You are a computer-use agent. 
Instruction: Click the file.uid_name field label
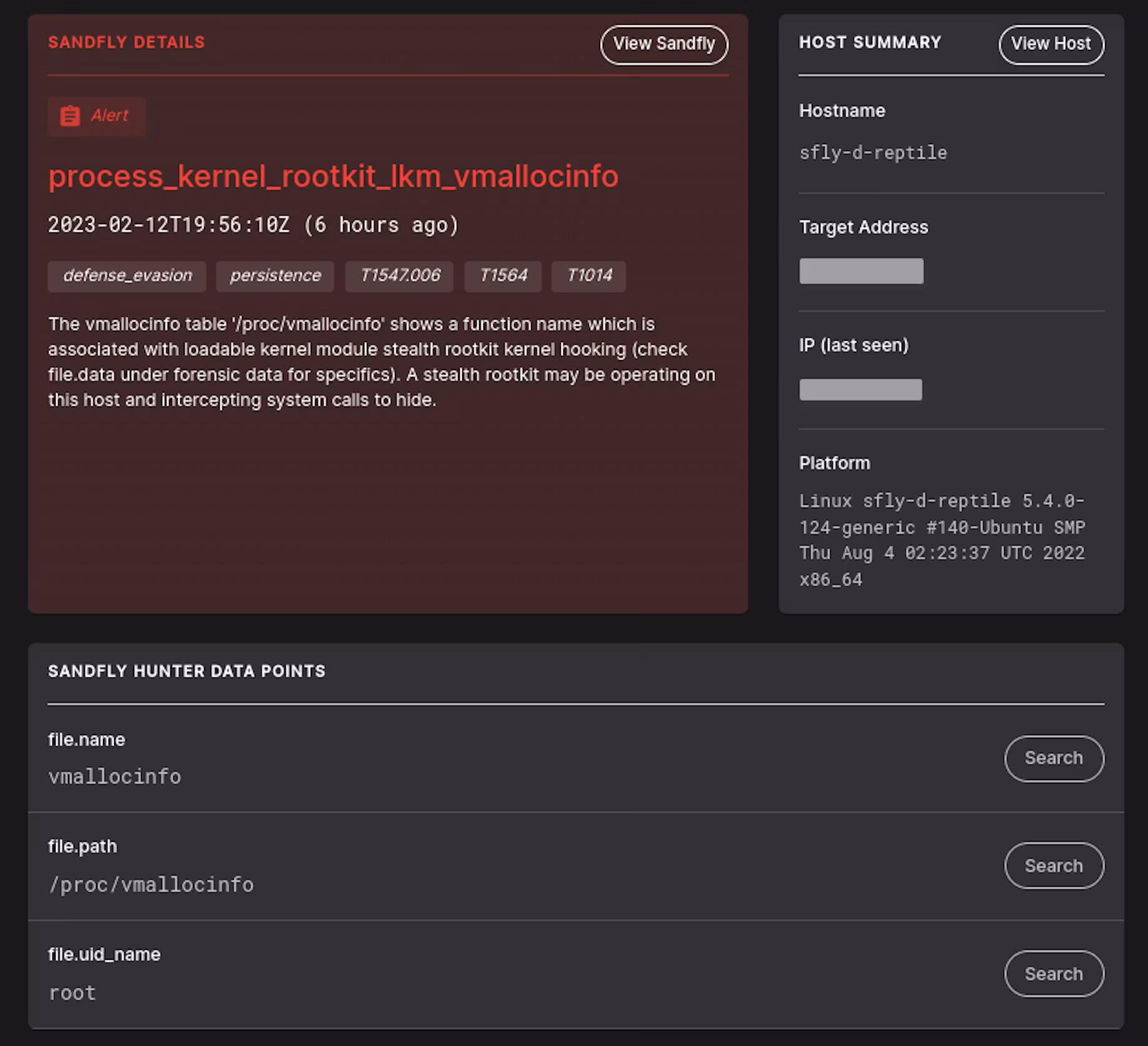[x=104, y=955]
